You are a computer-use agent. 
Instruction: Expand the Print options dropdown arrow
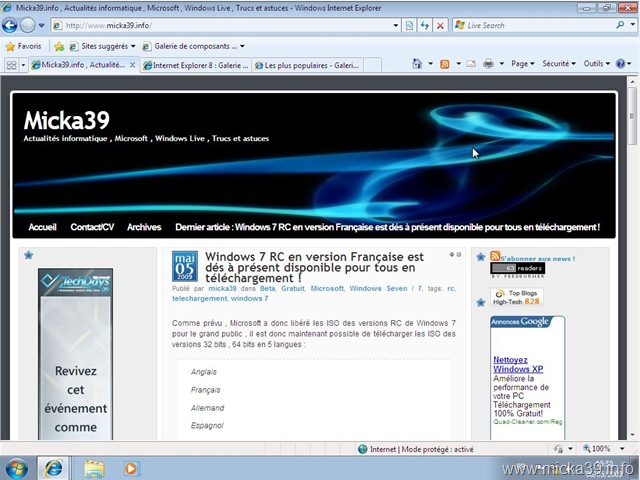coord(502,64)
